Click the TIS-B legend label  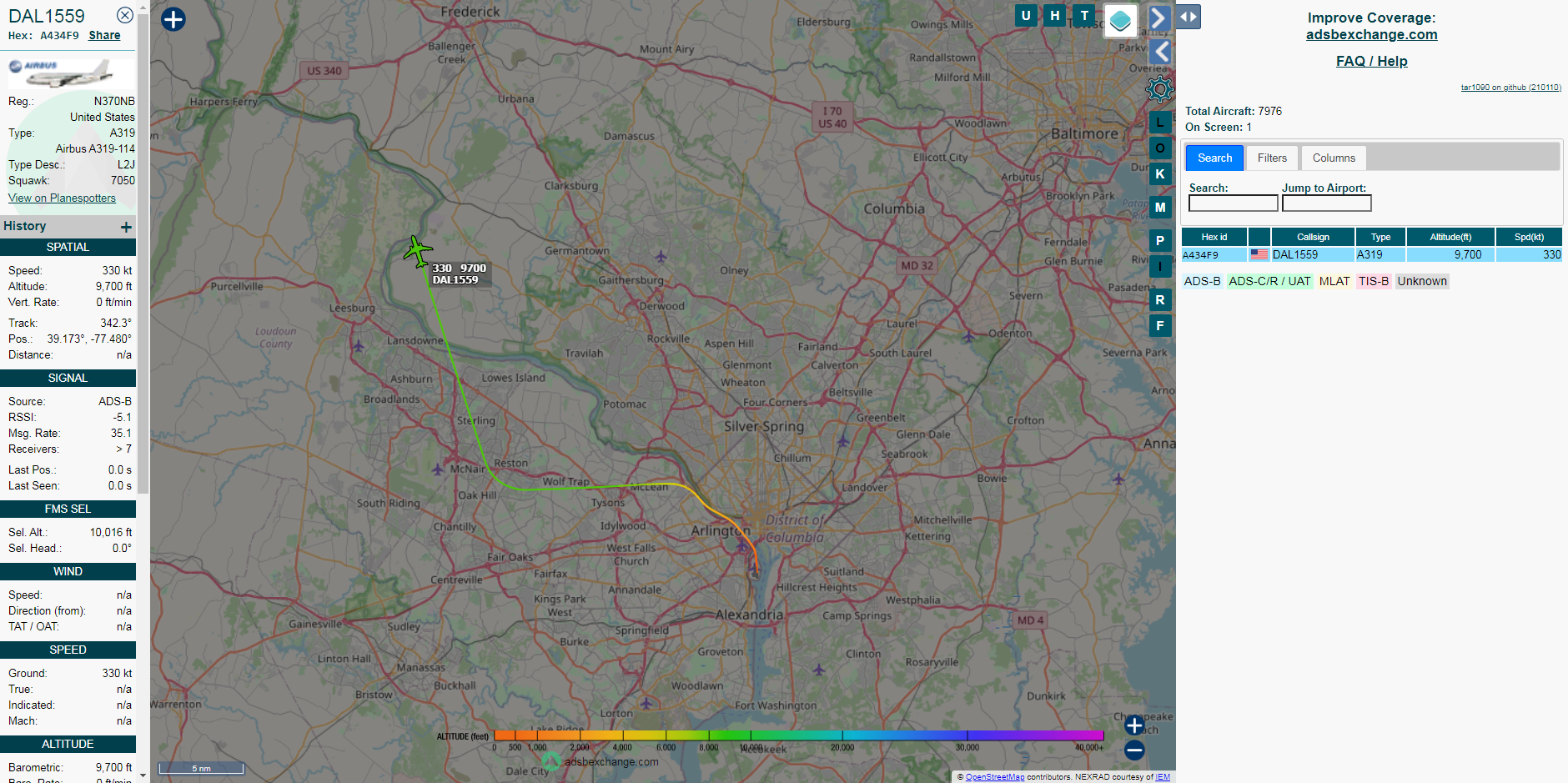click(1373, 281)
